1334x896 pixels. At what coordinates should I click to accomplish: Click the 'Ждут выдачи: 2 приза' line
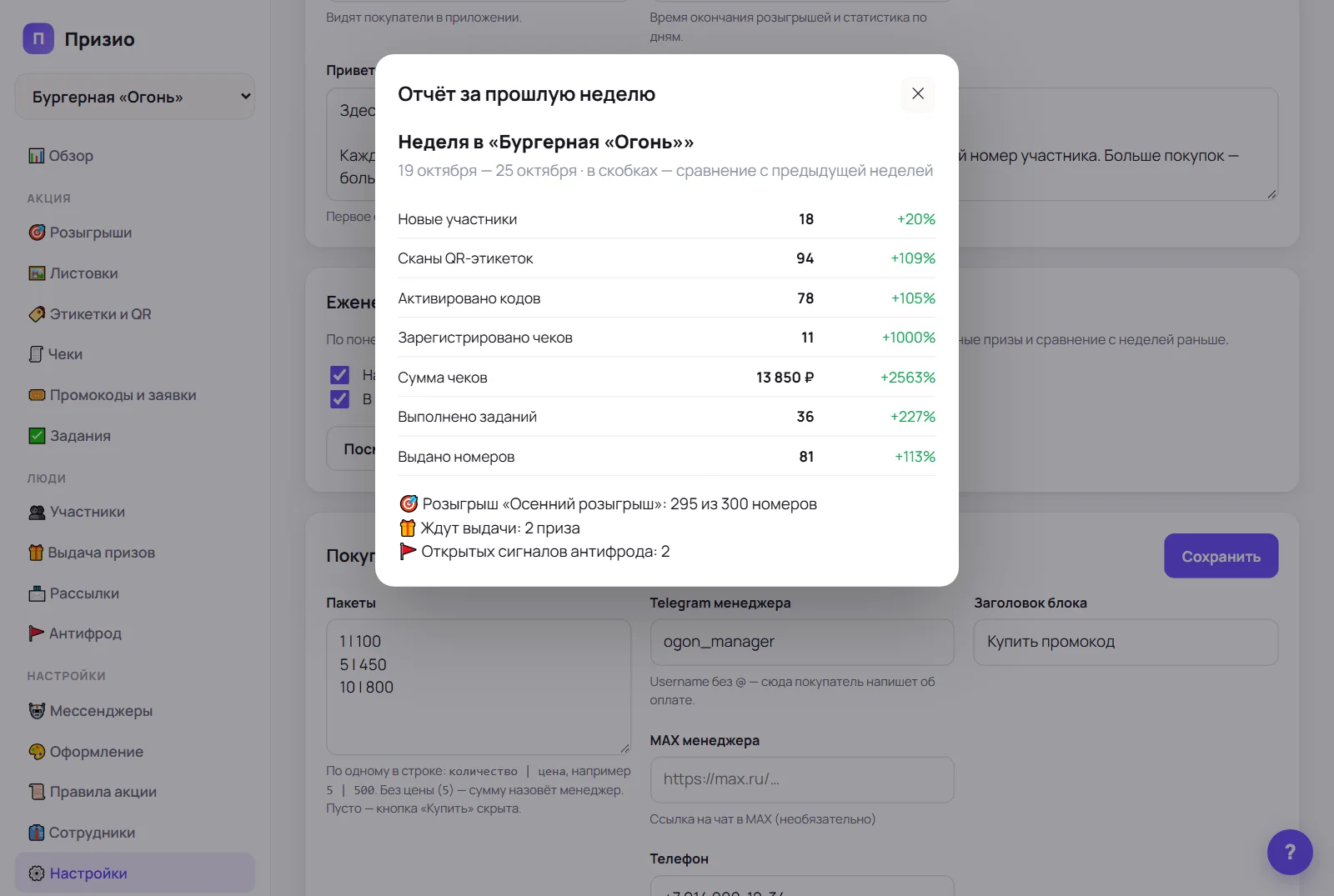tap(489, 528)
